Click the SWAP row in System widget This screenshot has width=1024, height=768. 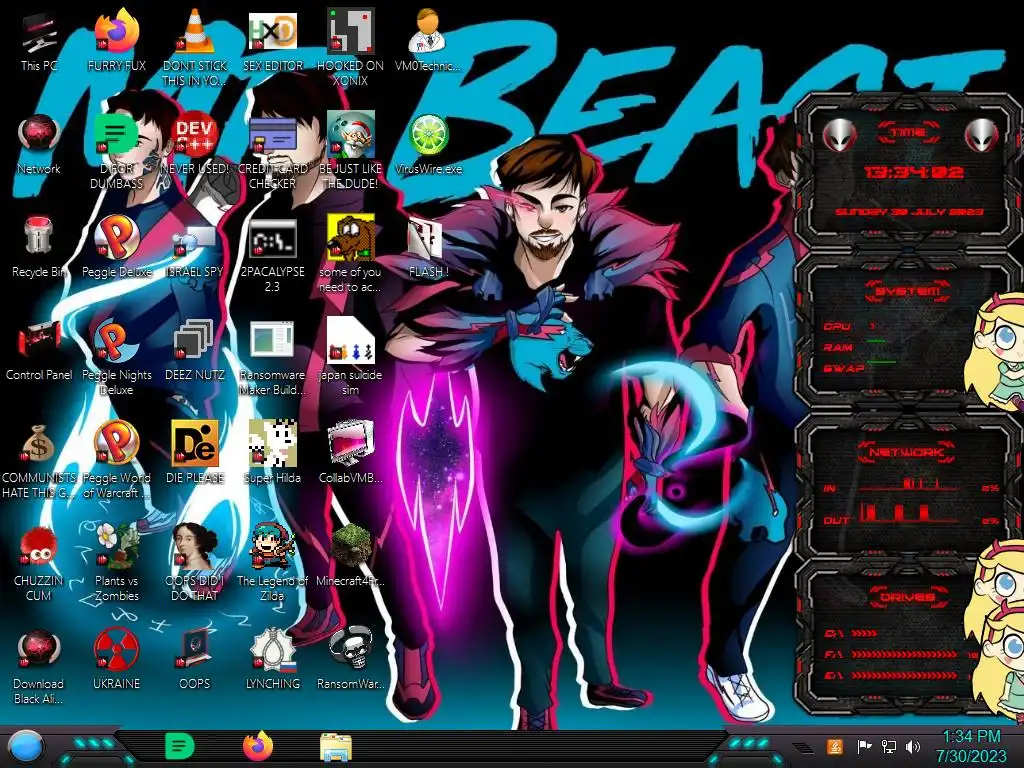[x=861, y=368]
